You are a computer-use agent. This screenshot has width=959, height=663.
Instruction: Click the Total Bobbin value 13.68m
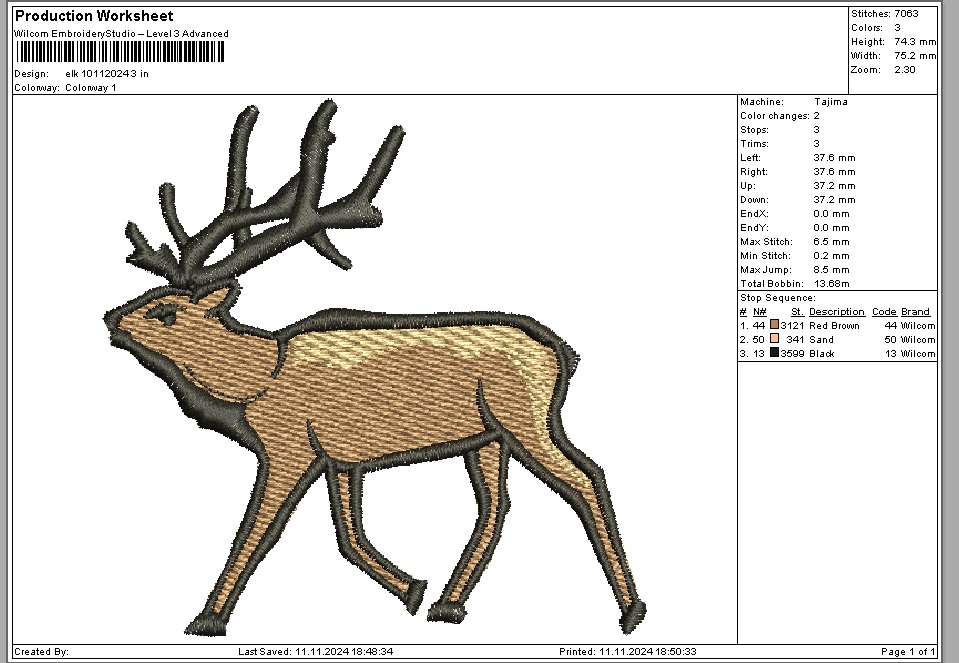click(833, 284)
